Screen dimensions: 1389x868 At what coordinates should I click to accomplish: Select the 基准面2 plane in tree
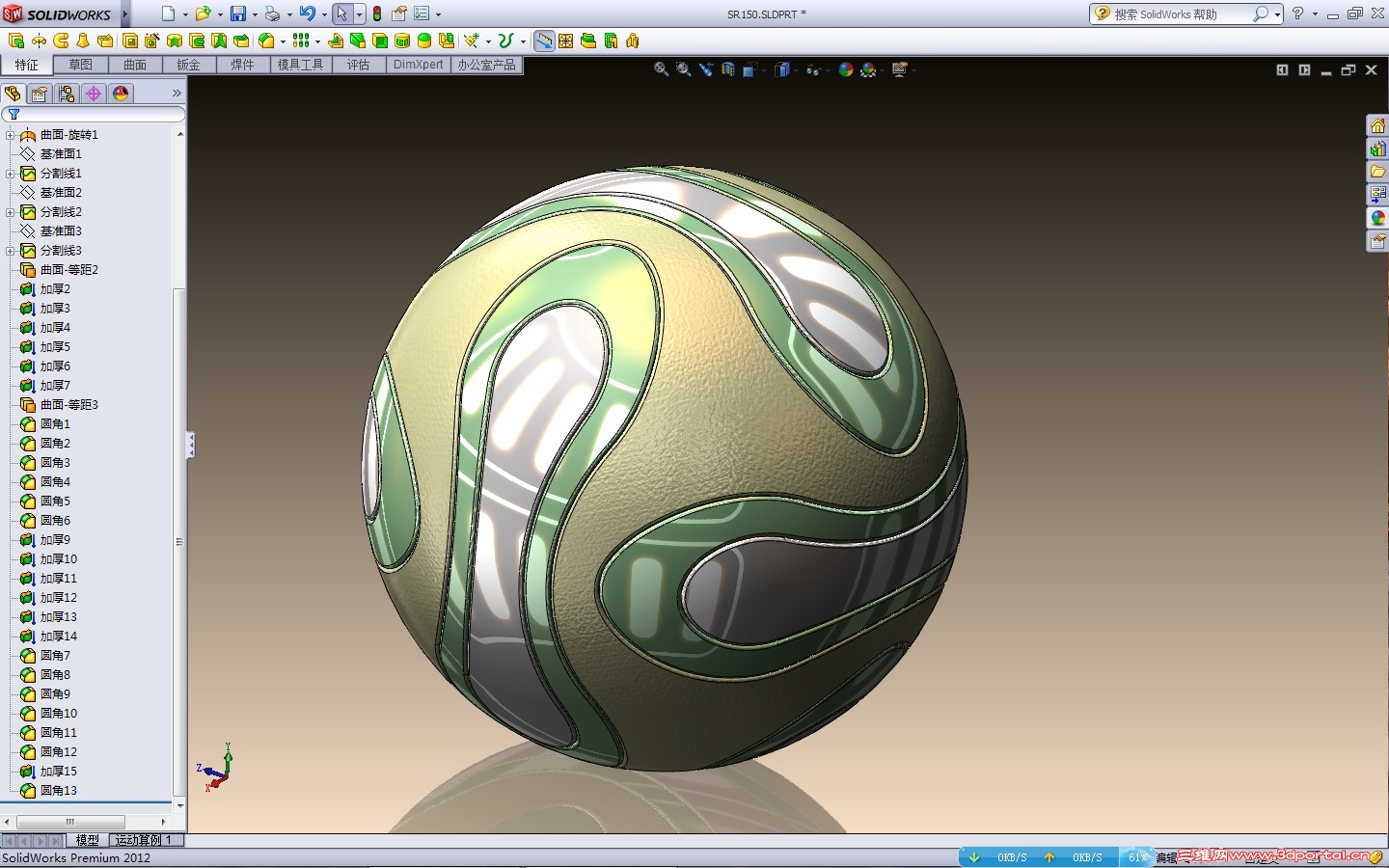click(51, 193)
